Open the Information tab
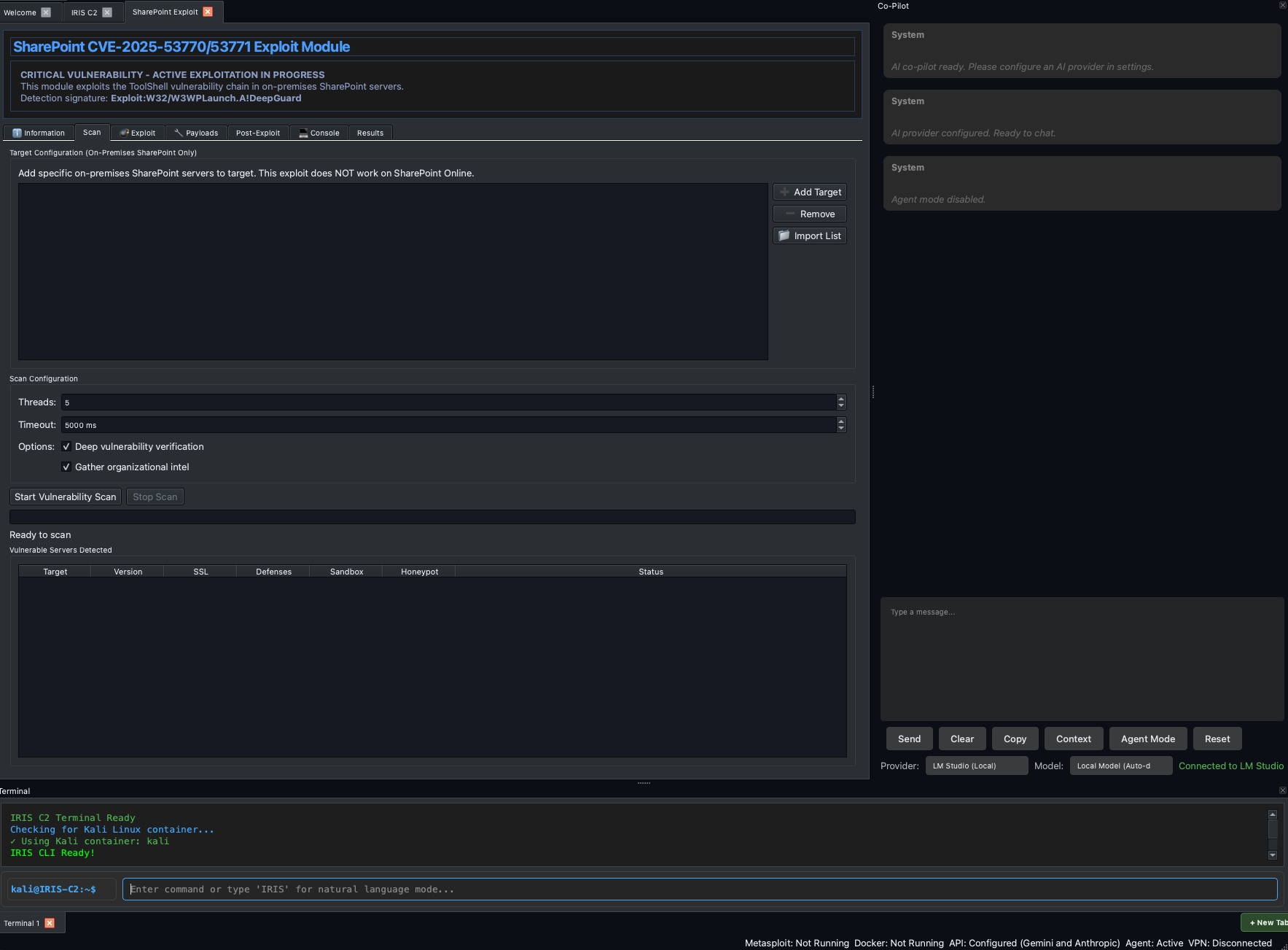This screenshot has height=950, width=1288. pos(39,133)
